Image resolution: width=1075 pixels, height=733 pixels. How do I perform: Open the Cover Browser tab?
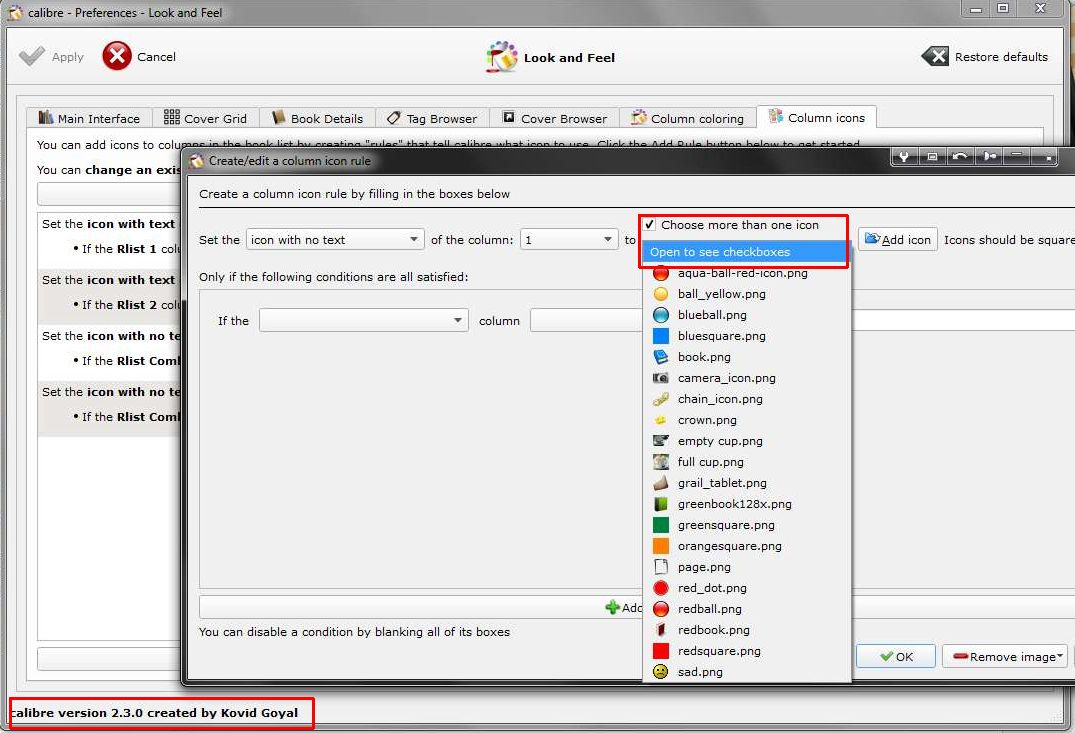(x=555, y=119)
